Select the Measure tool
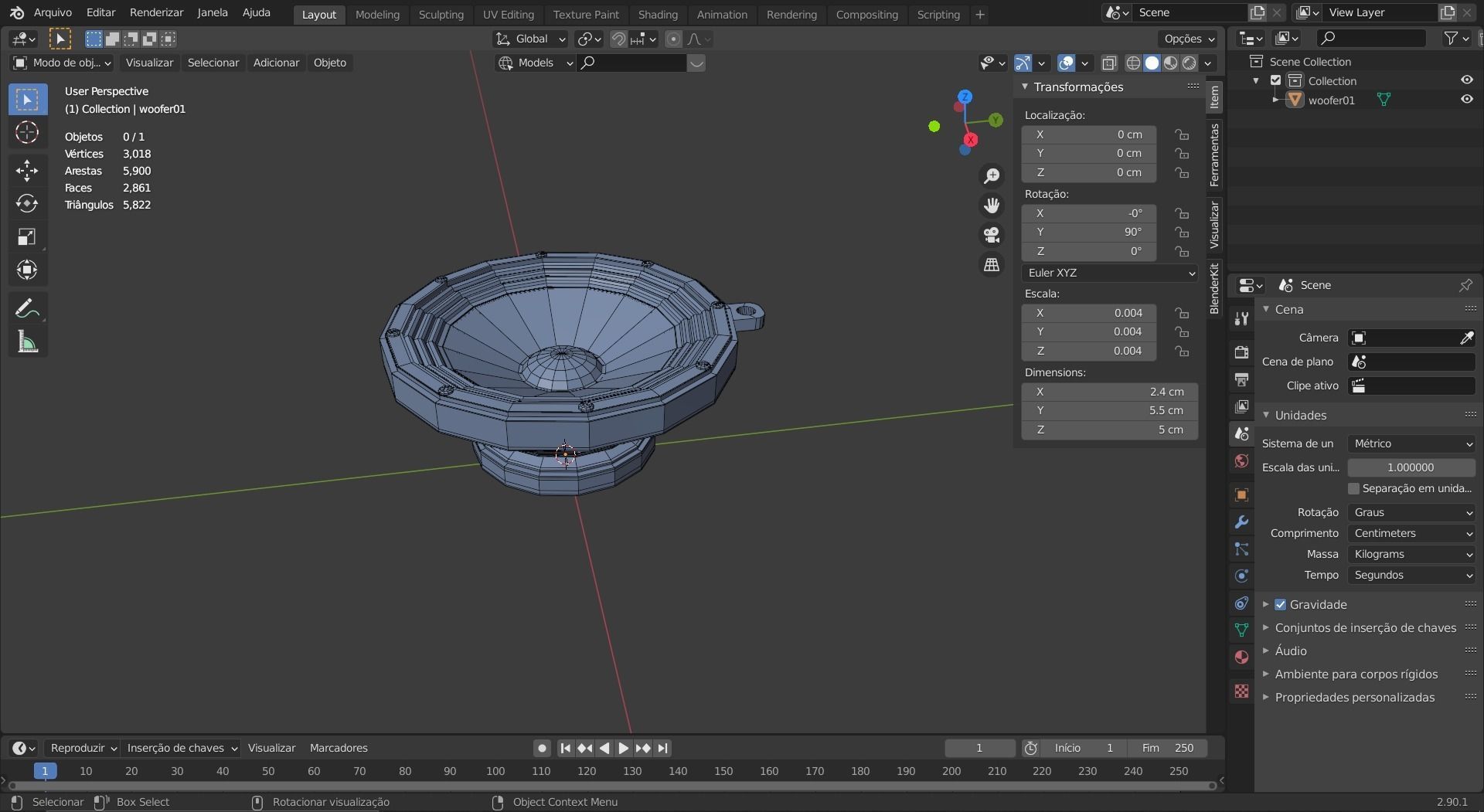Viewport: 1484px width, 812px height. click(x=27, y=342)
